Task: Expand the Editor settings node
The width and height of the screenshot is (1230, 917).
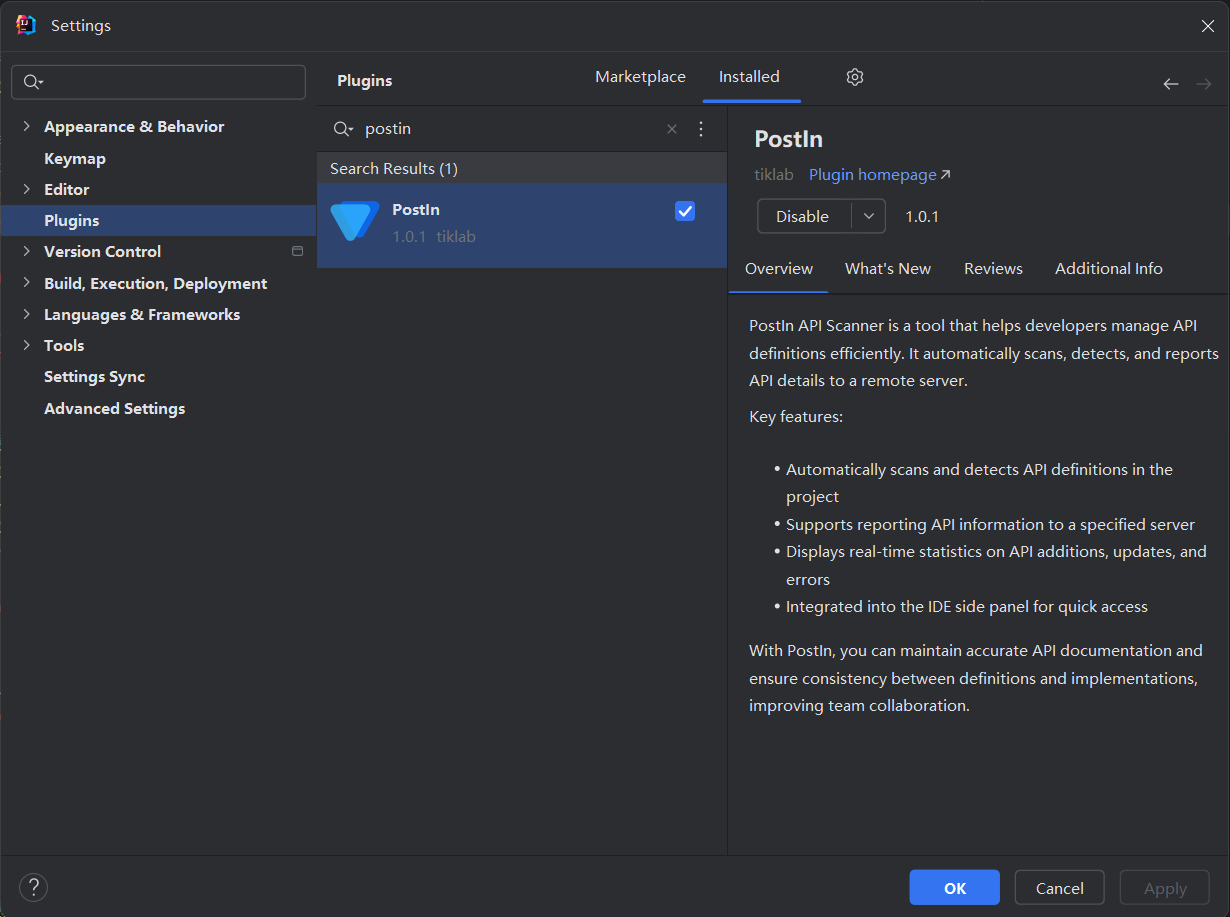Action: point(27,189)
